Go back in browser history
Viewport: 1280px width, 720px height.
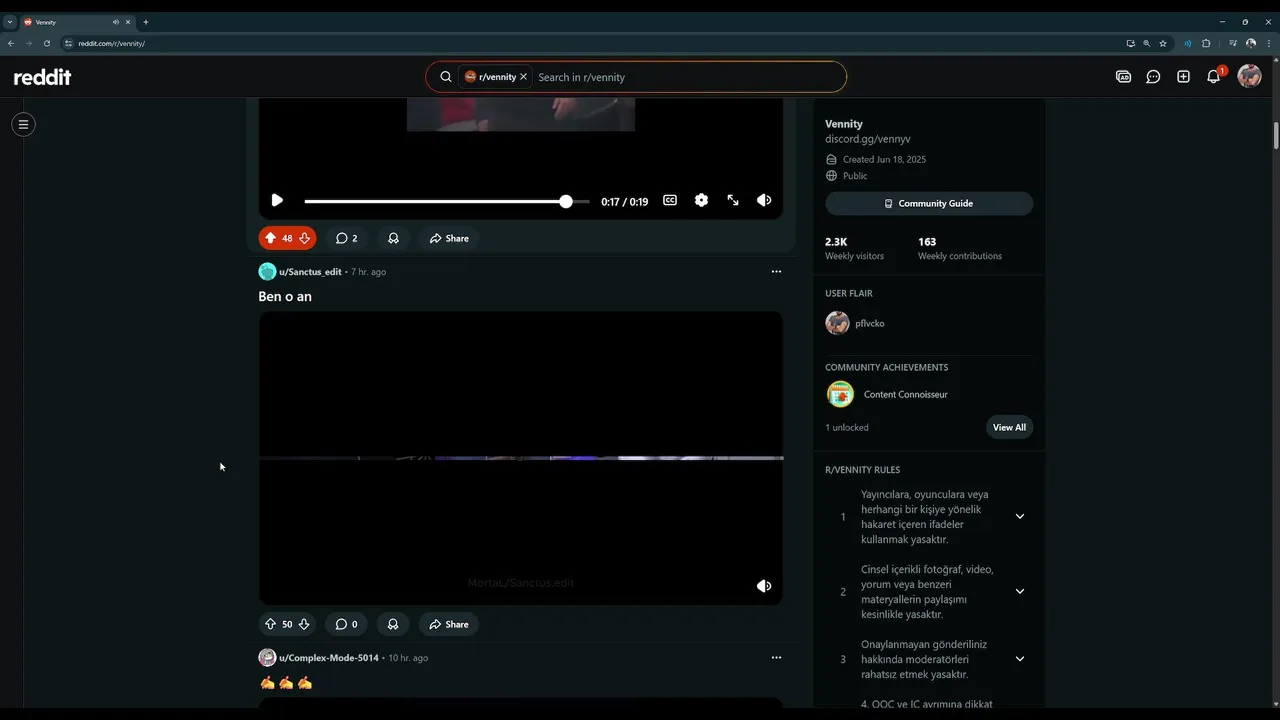[x=10, y=43]
